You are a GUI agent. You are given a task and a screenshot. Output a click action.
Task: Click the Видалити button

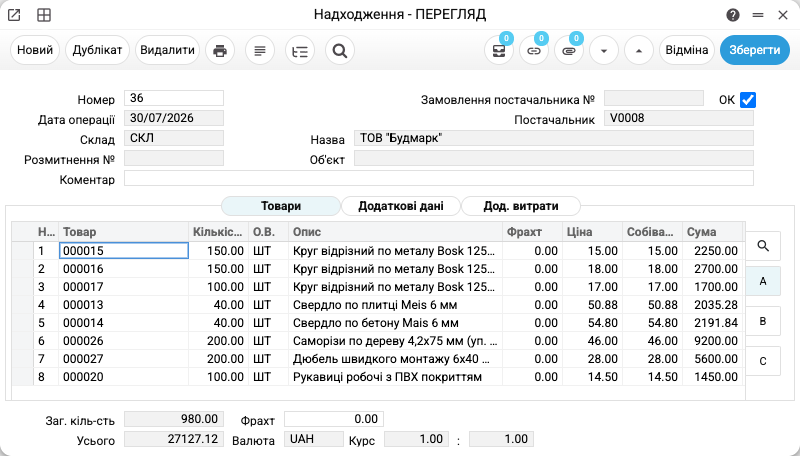click(167, 50)
